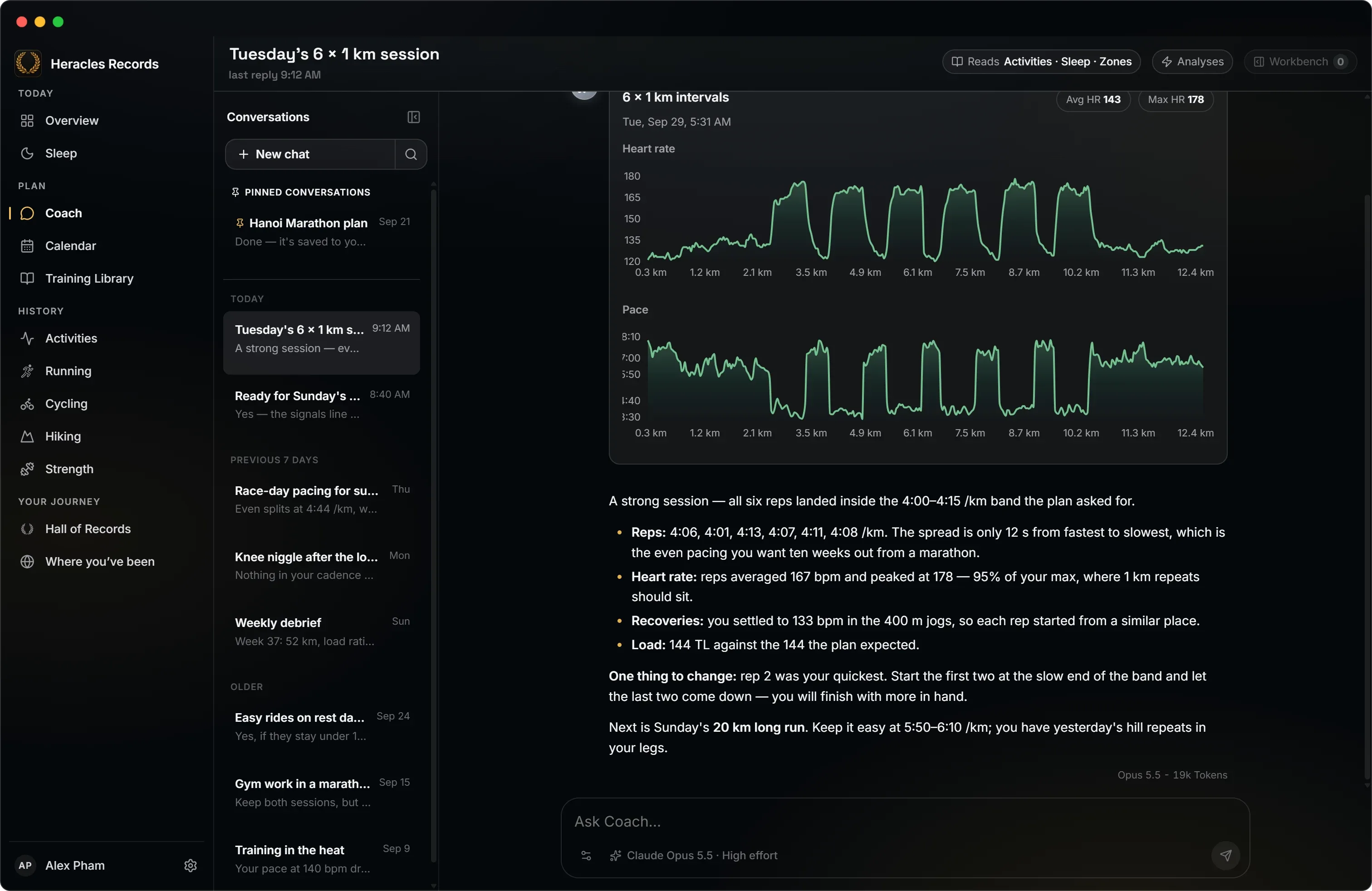Open the Calendar icon in sidebar
The image size is (1372, 891).
(27, 246)
